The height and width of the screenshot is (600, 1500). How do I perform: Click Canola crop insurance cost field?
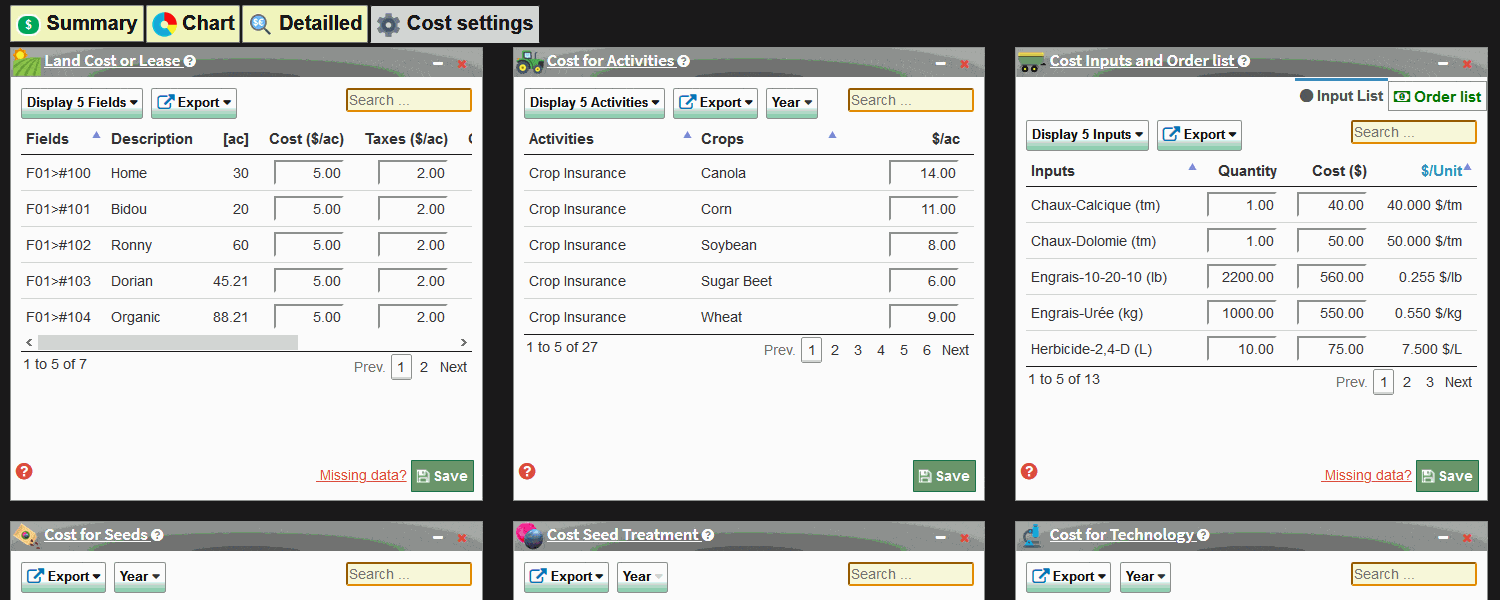pos(924,173)
